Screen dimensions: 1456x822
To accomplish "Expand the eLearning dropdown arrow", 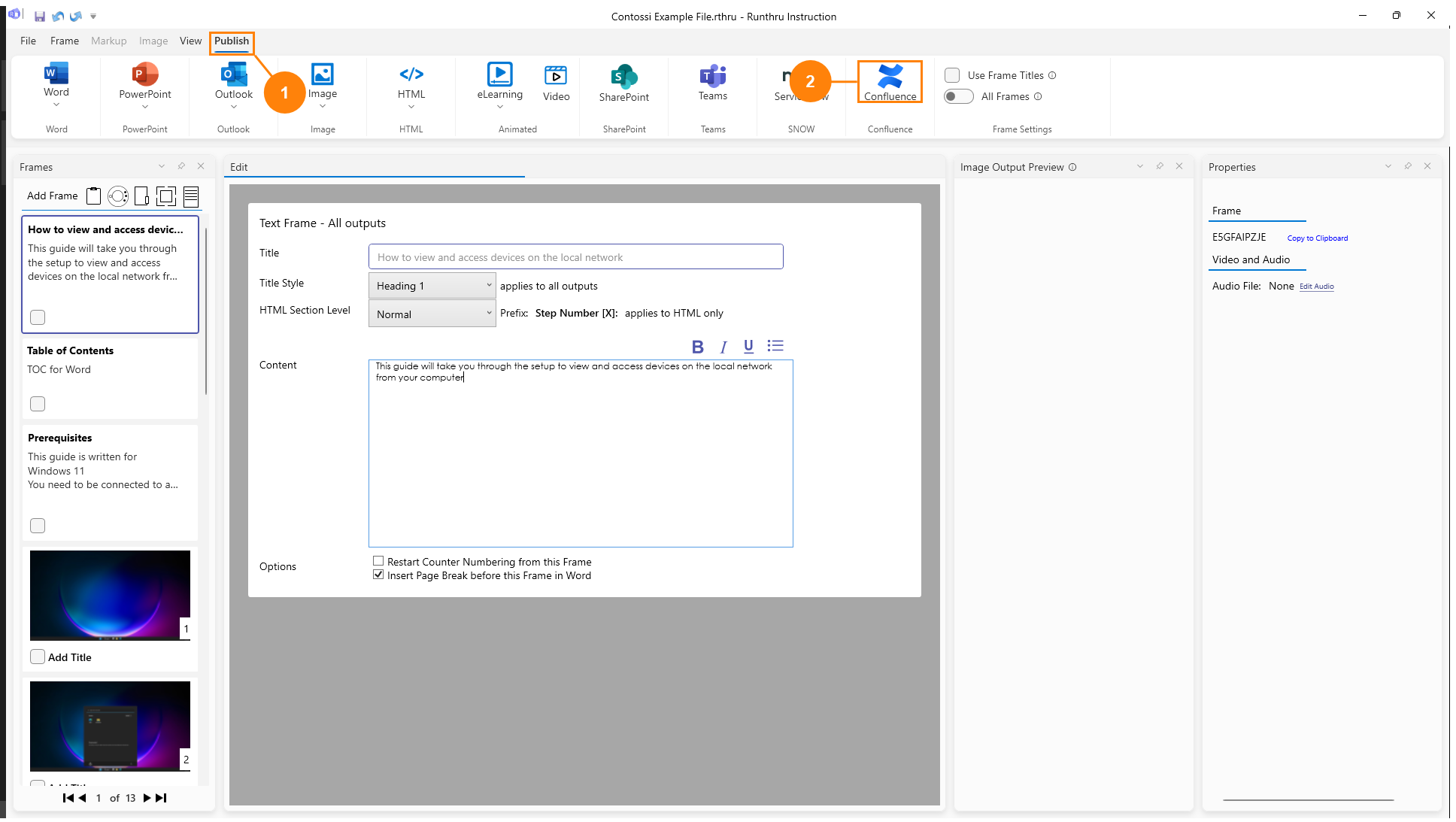I will [x=500, y=107].
